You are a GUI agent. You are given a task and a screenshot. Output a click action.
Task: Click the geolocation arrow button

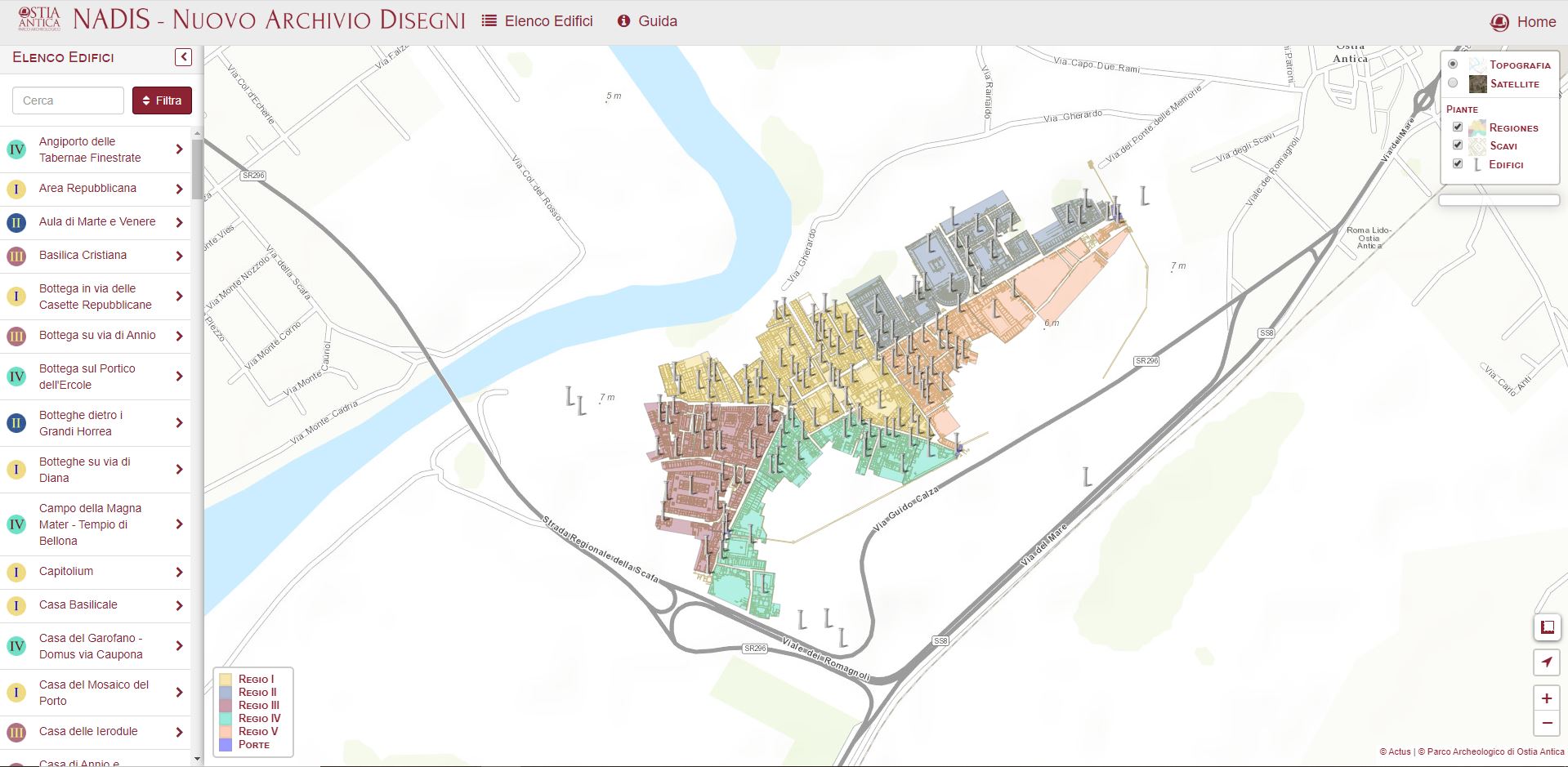(x=1546, y=662)
